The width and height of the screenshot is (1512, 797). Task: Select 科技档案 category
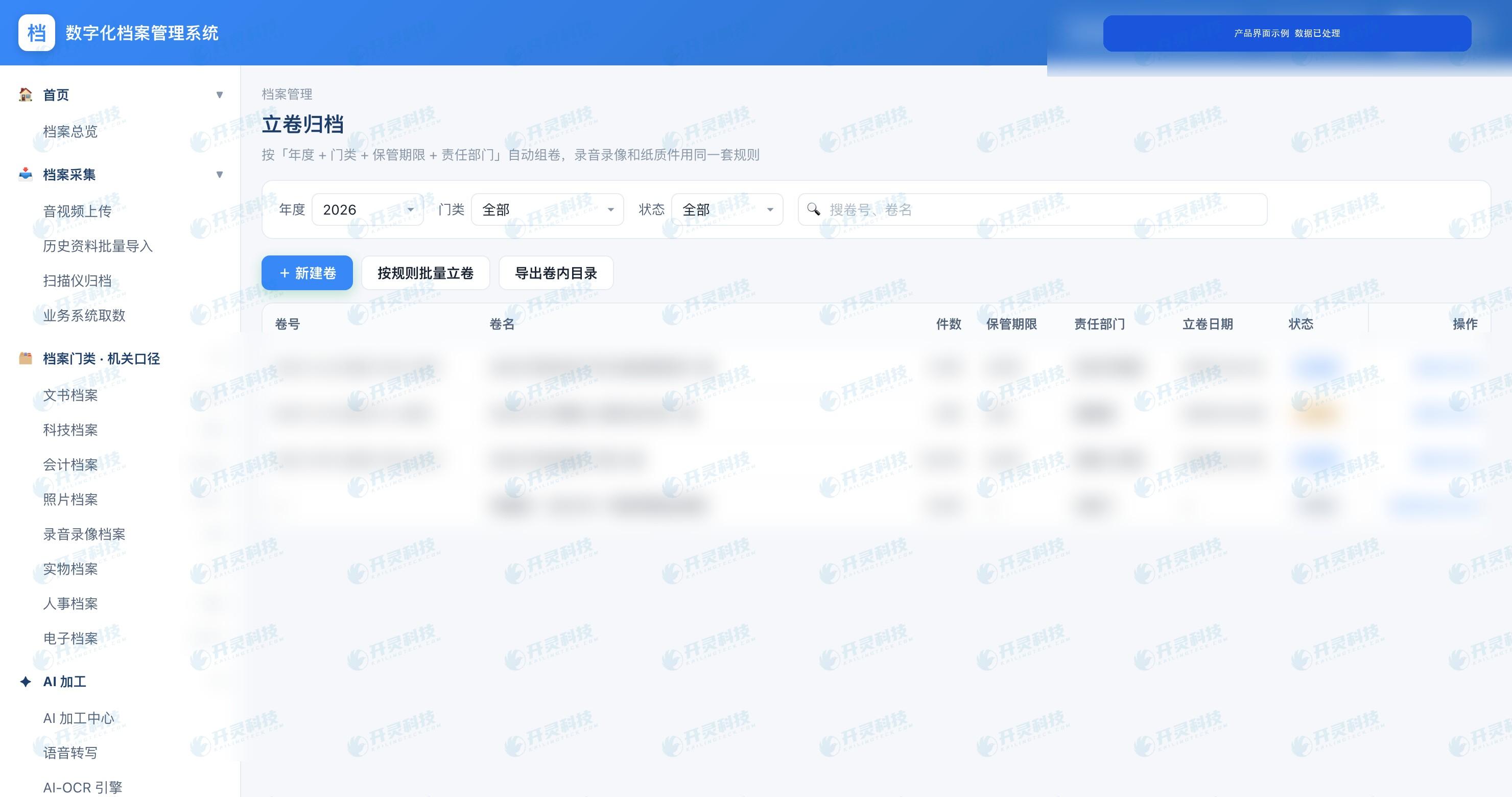pyautogui.click(x=70, y=430)
